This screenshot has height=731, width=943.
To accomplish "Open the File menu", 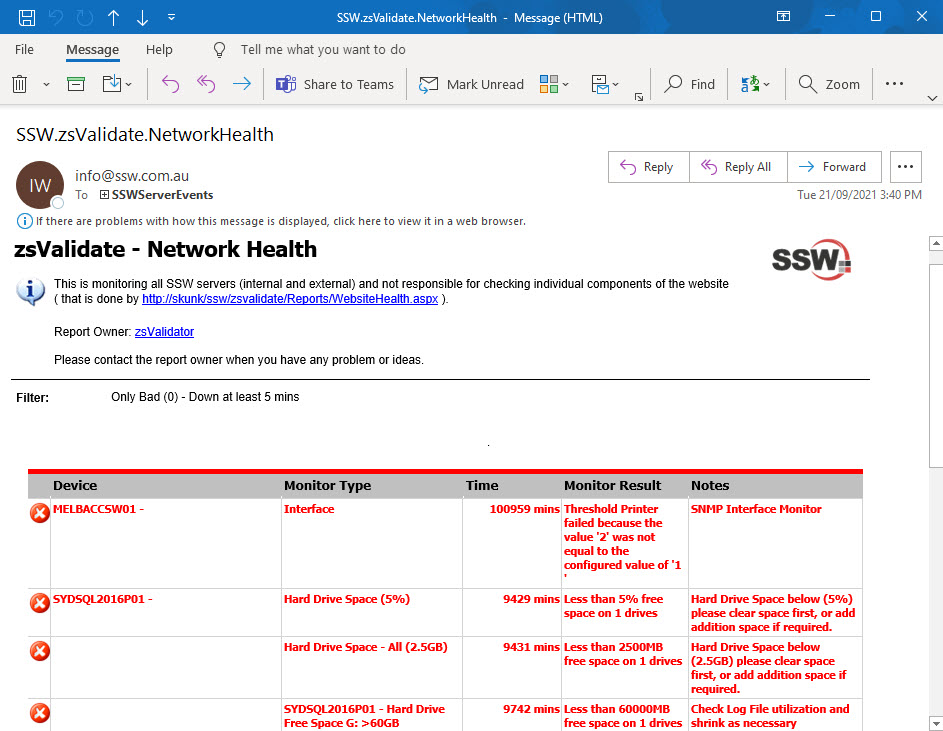I will [x=24, y=49].
